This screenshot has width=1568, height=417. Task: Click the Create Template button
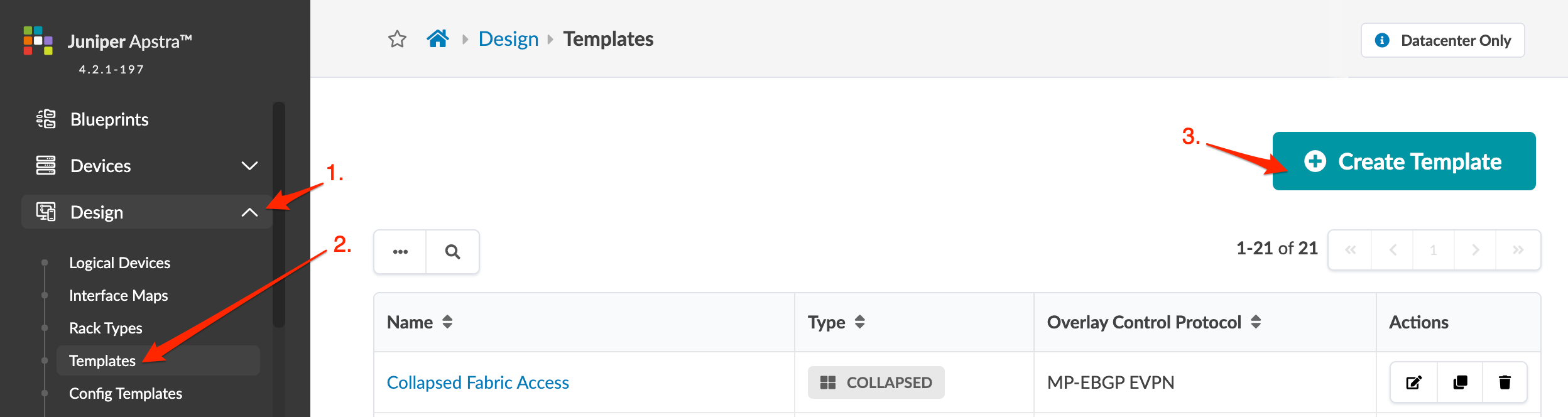pyautogui.click(x=1403, y=161)
